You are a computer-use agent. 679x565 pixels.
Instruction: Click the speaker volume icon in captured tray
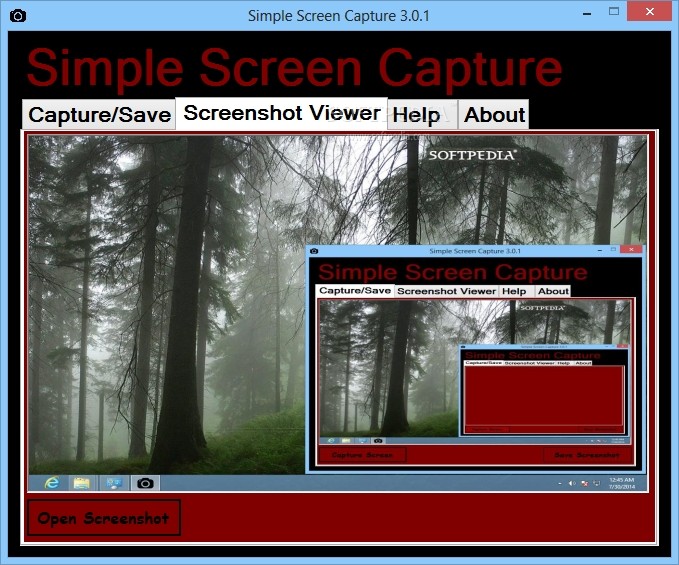point(572,483)
